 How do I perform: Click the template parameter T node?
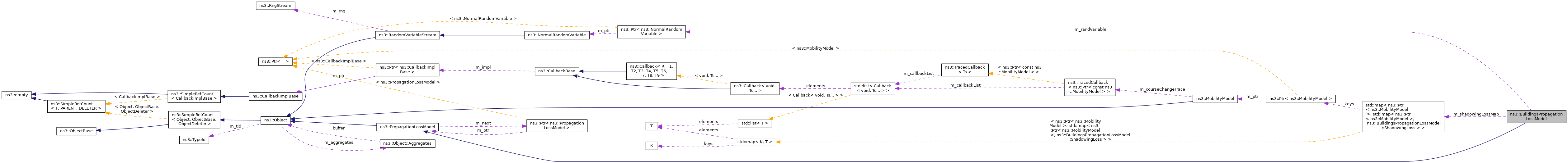[651, 126]
